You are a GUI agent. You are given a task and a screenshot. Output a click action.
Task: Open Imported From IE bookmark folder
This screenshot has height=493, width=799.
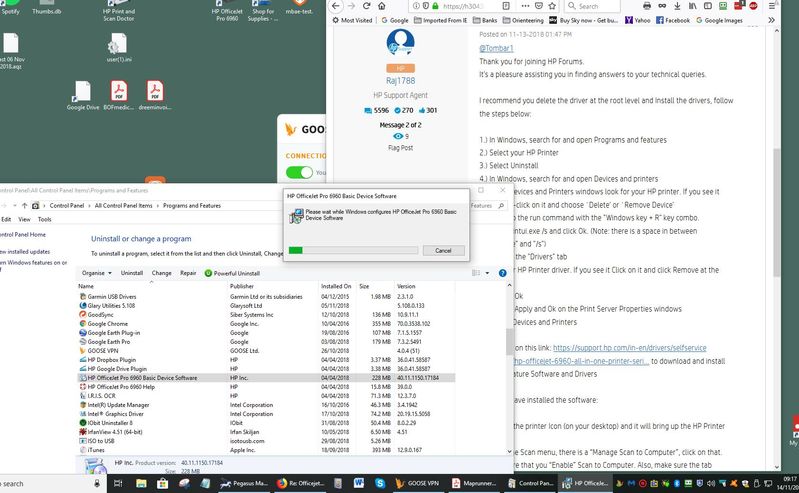pyautogui.click(x=440, y=20)
